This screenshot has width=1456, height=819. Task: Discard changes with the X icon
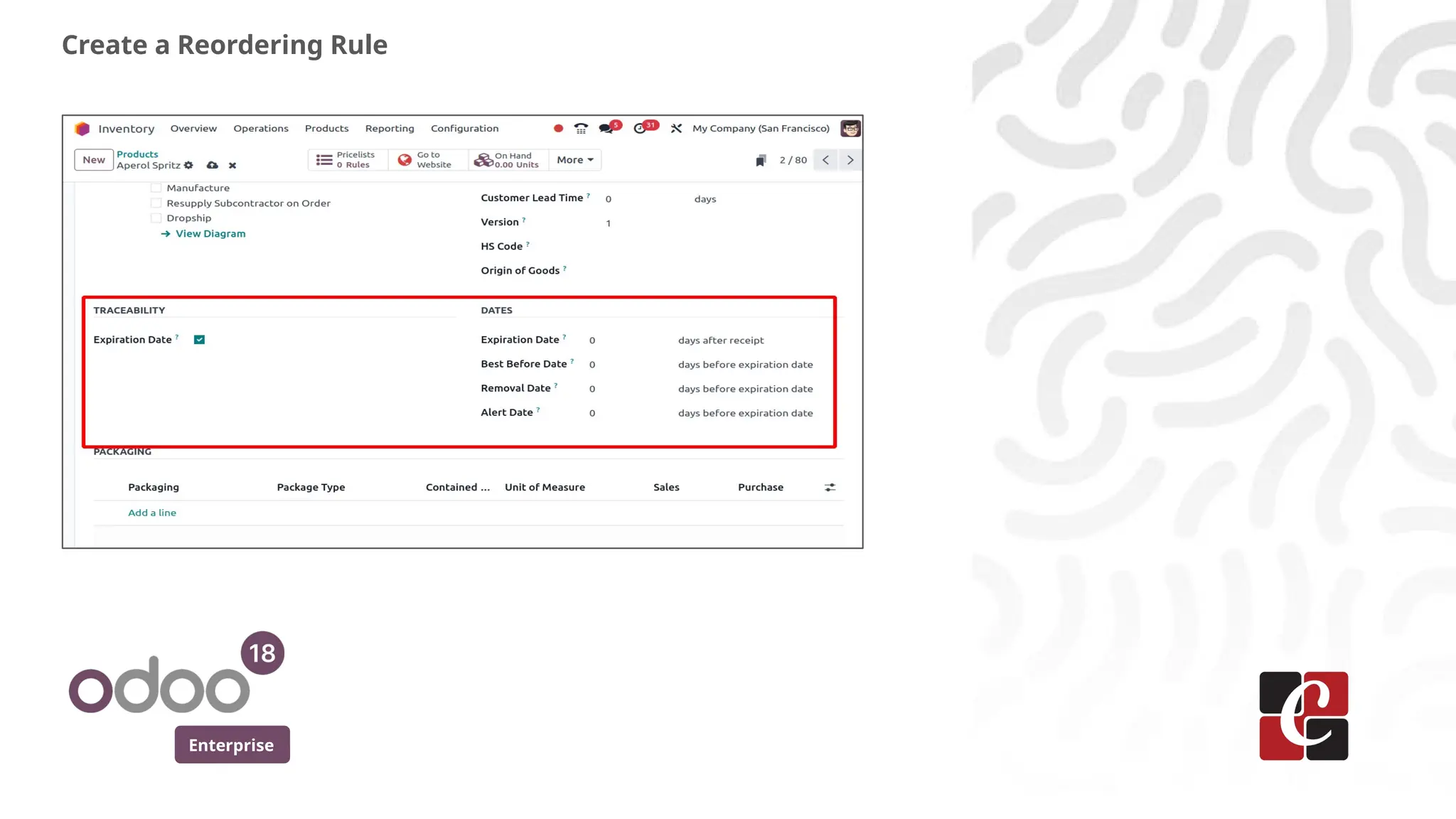pos(232,166)
